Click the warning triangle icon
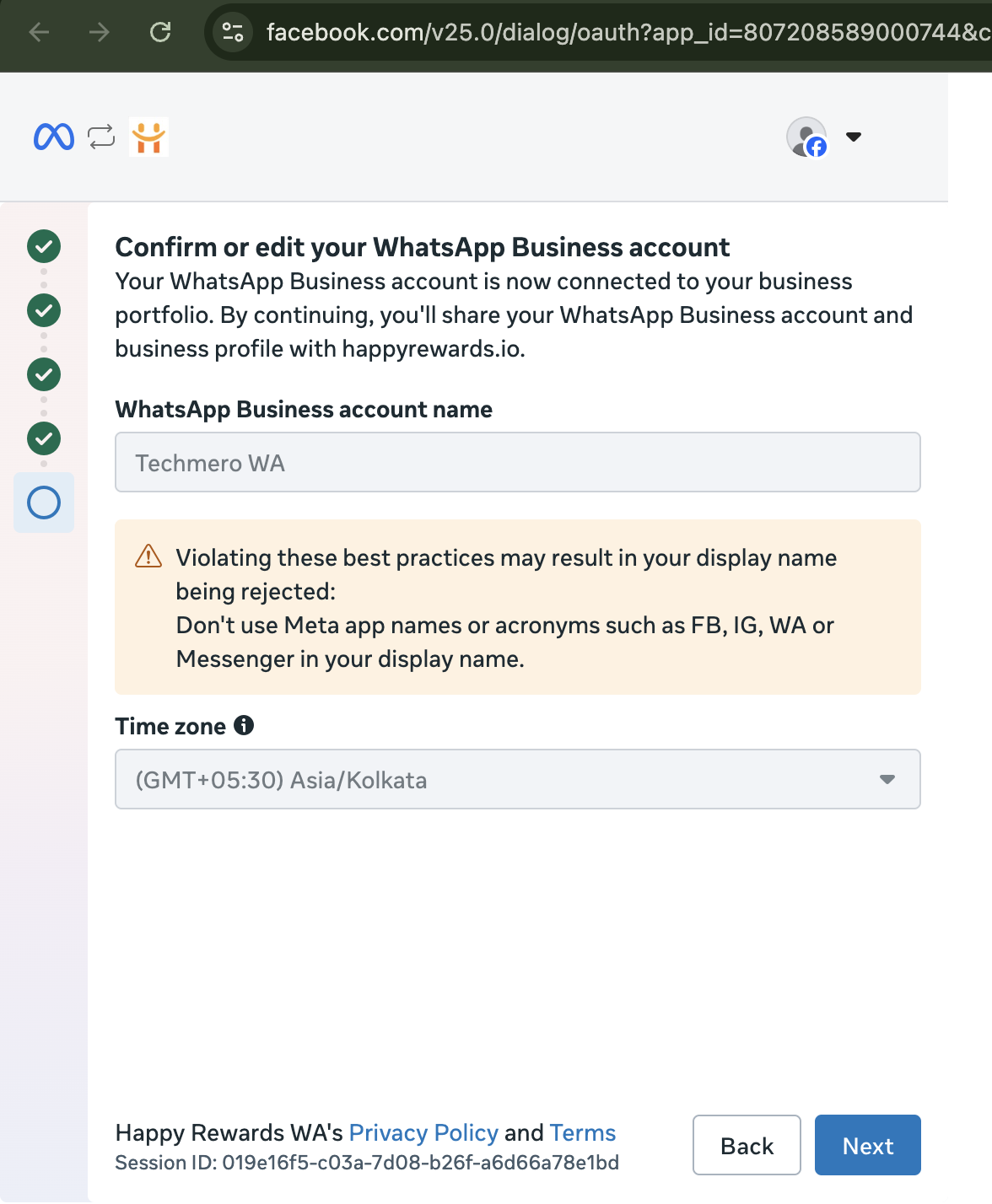 point(148,556)
